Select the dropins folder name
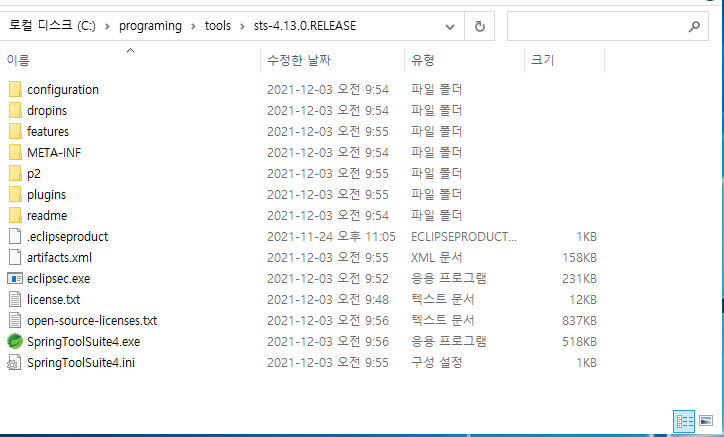This screenshot has width=724, height=437. point(47,111)
